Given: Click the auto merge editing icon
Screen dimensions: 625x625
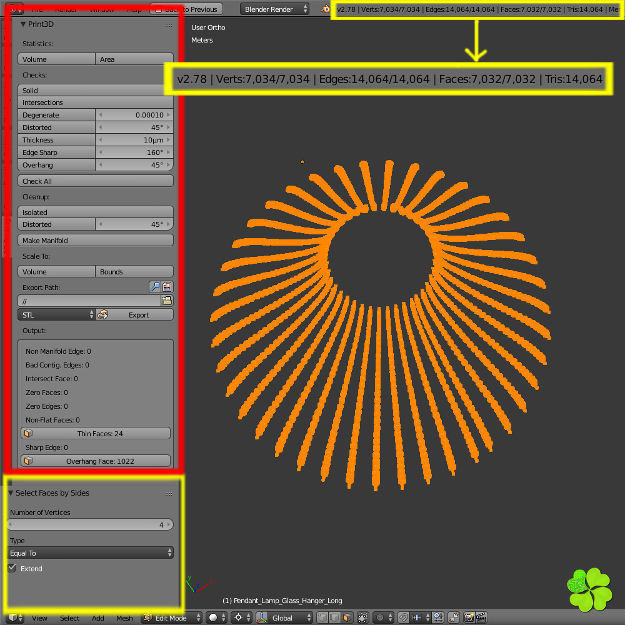Looking at the screenshot, I should point(454,617).
